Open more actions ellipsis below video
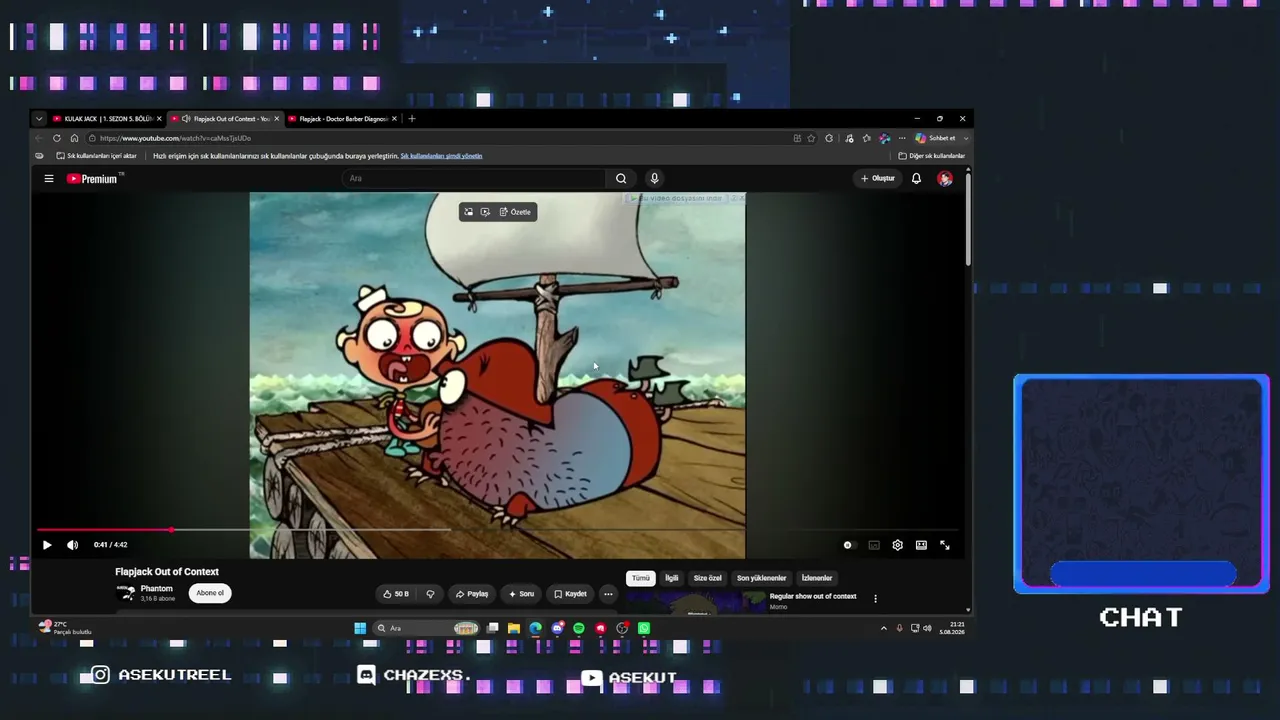 (x=607, y=594)
